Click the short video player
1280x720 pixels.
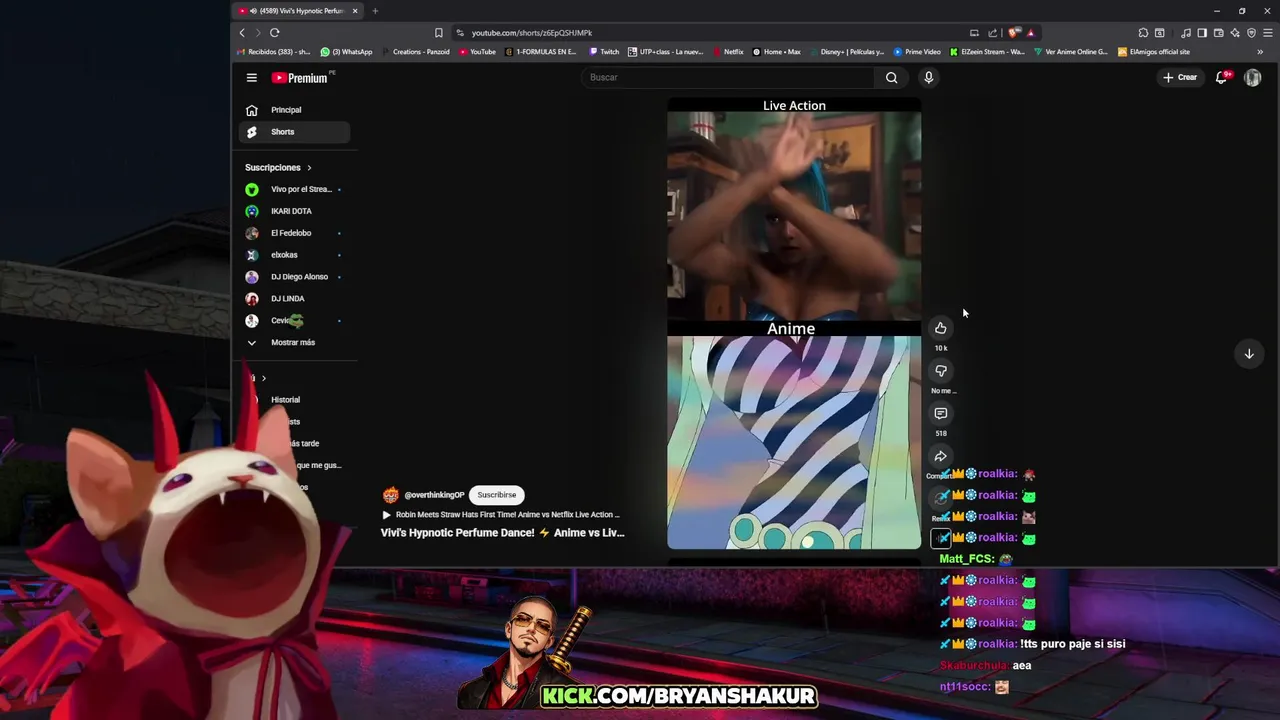point(794,323)
